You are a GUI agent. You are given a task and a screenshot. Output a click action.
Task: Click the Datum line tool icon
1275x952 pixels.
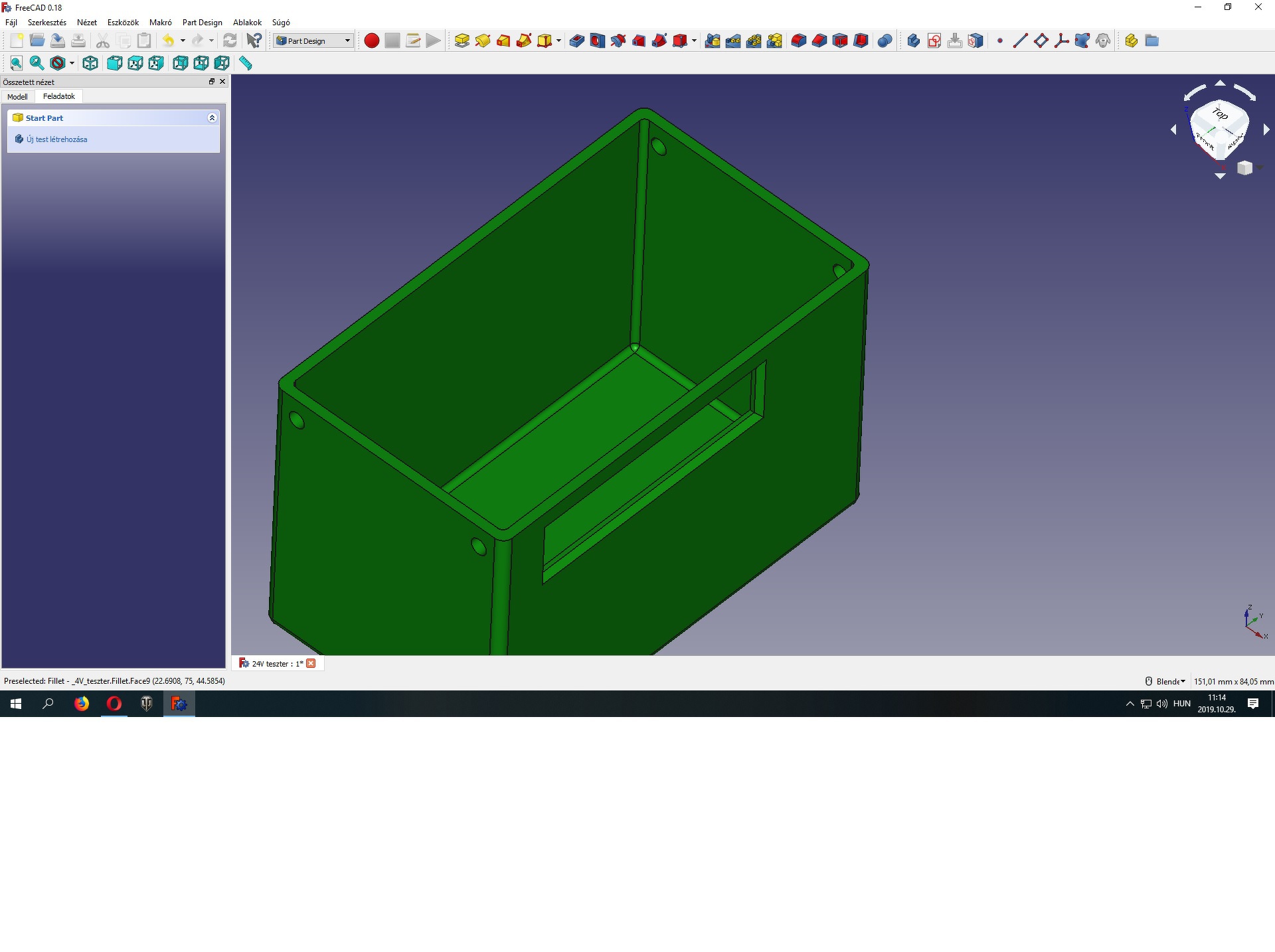click(1020, 41)
